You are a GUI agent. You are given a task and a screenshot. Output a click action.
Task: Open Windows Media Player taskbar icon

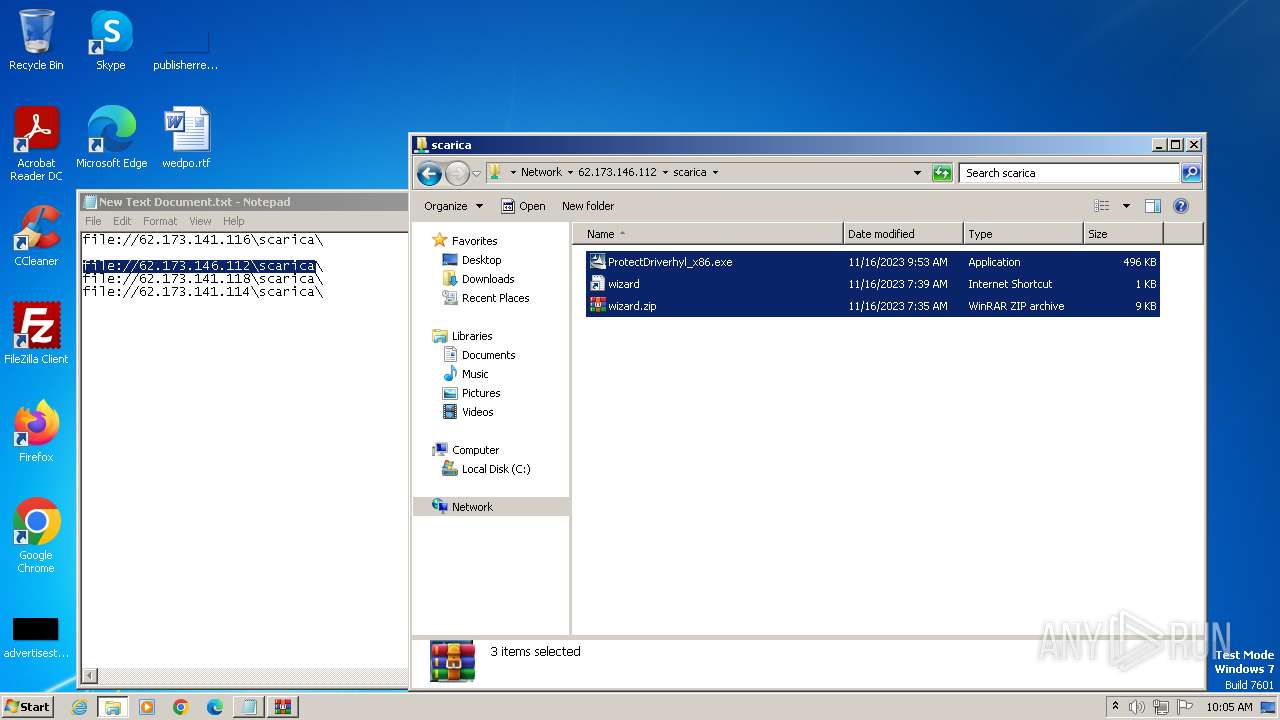pos(146,707)
